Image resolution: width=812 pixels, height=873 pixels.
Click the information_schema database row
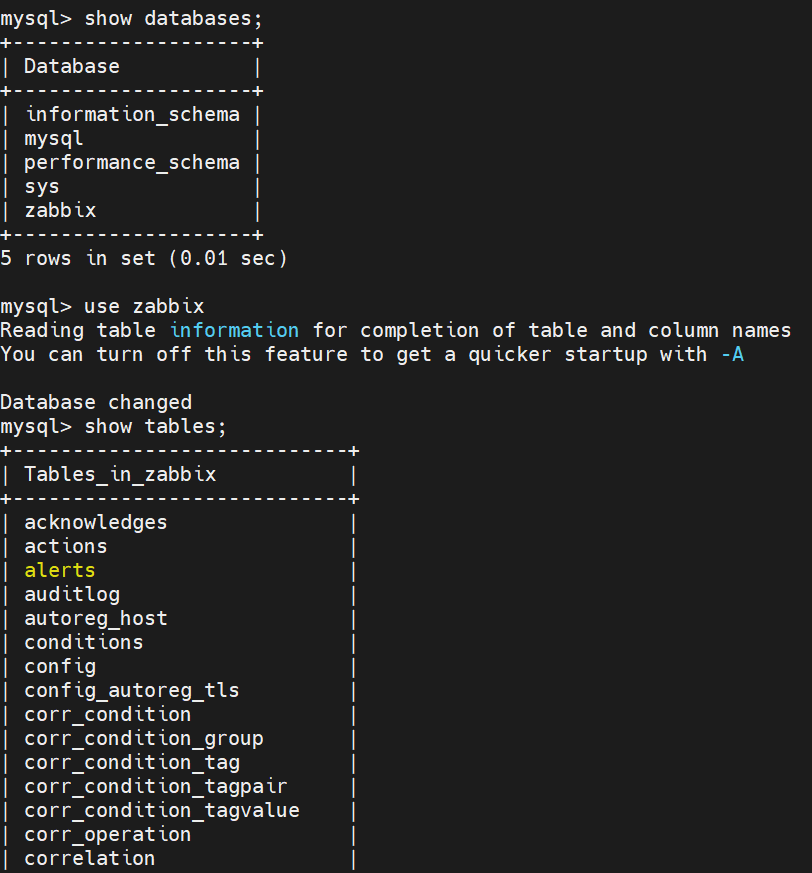tap(133, 115)
